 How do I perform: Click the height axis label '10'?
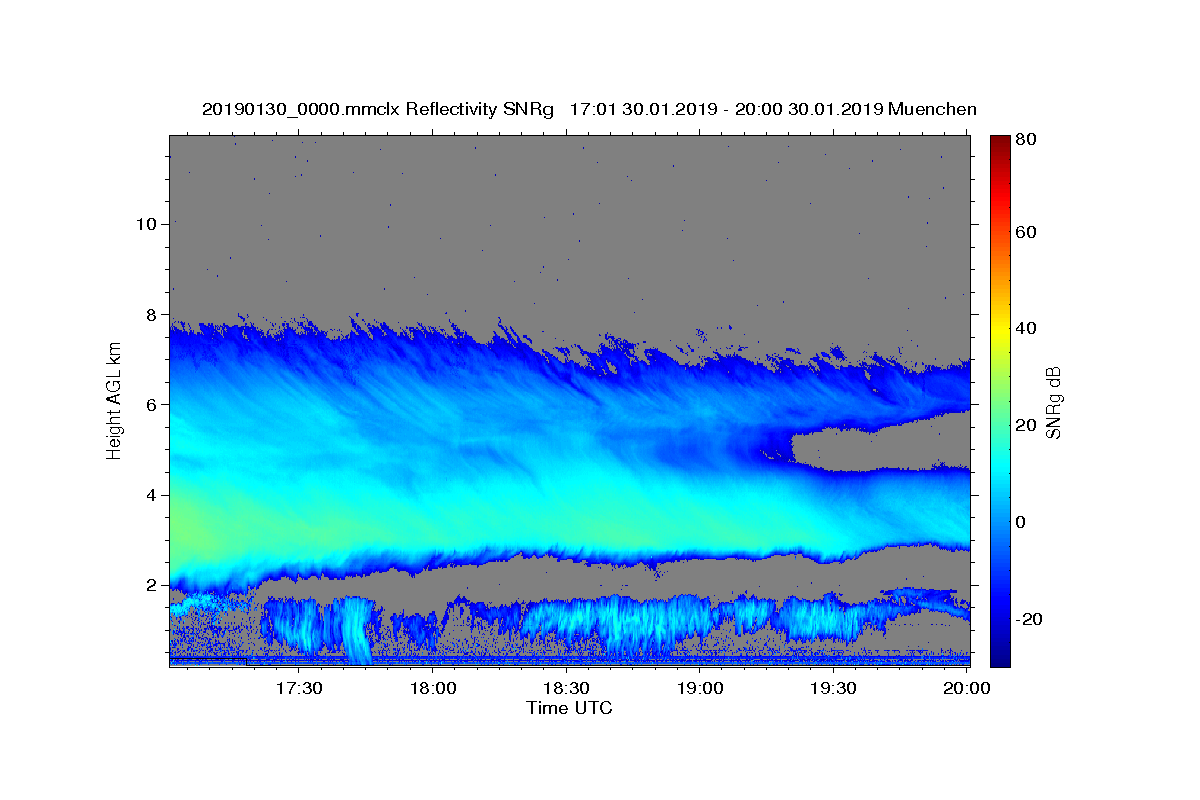pos(146,224)
